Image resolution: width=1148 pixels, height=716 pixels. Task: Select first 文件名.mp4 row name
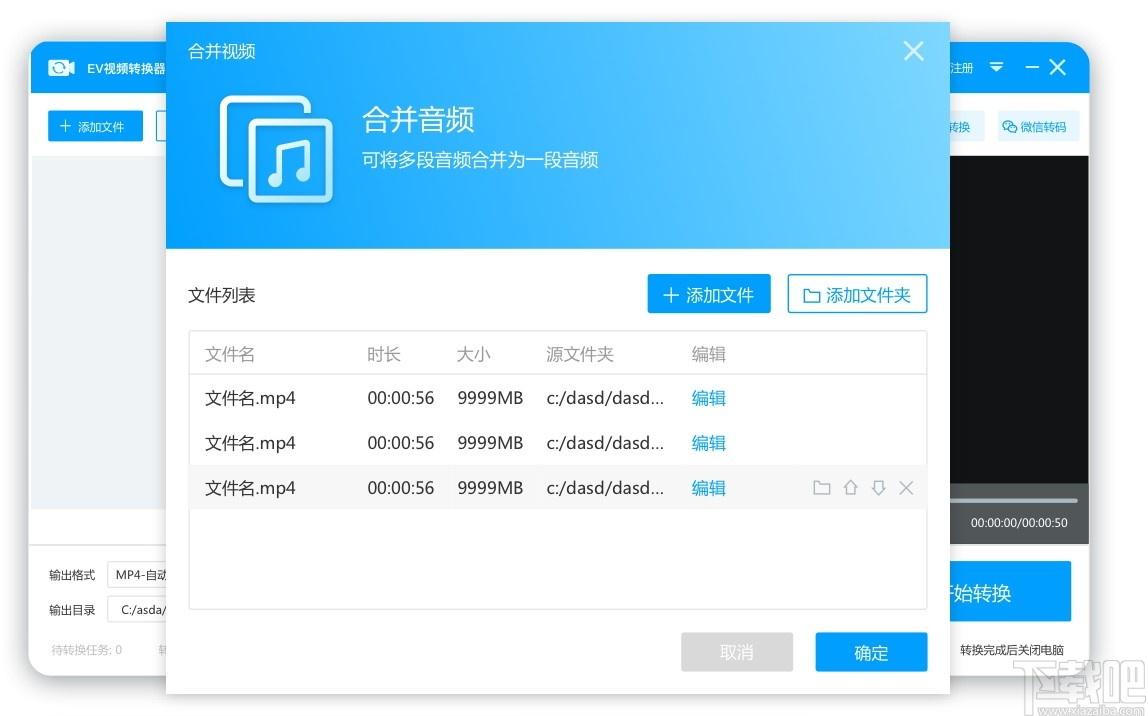coord(250,398)
